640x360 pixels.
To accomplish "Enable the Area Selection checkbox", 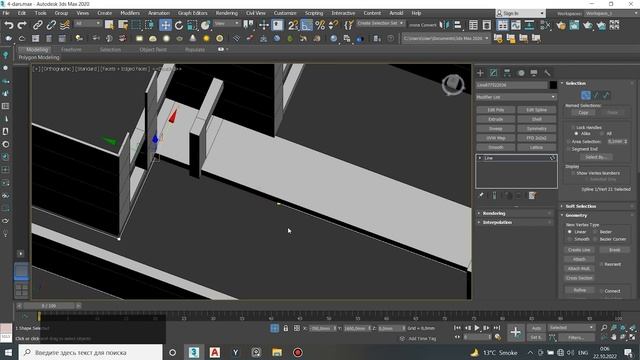I will (x=569, y=142).
